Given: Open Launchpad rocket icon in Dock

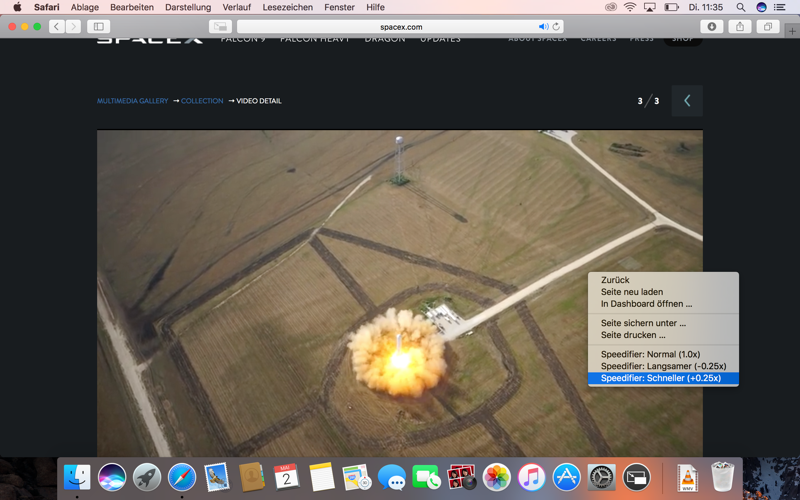Looking at the screenshot, I should coord(147,478).
